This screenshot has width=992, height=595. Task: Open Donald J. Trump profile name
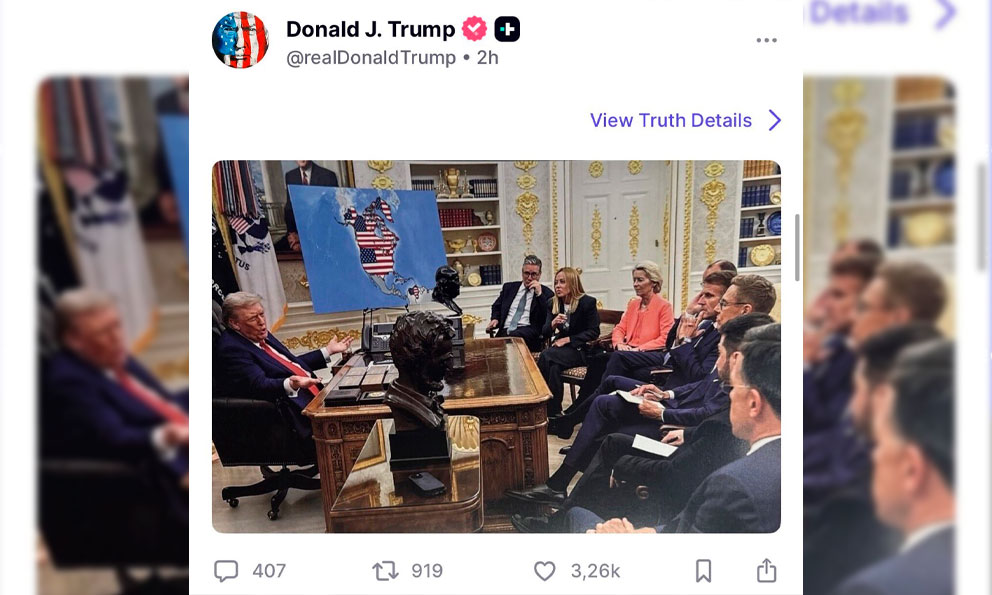(370, 29)
